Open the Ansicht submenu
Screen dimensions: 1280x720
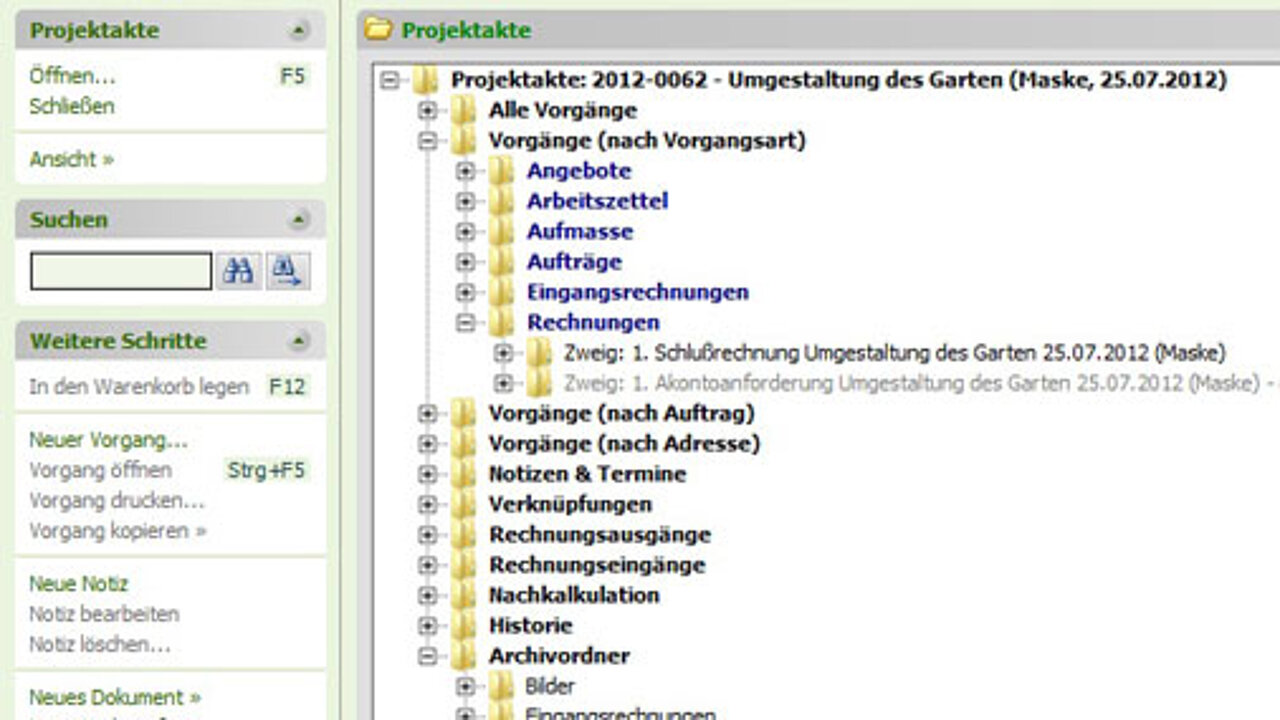point(71,159)
